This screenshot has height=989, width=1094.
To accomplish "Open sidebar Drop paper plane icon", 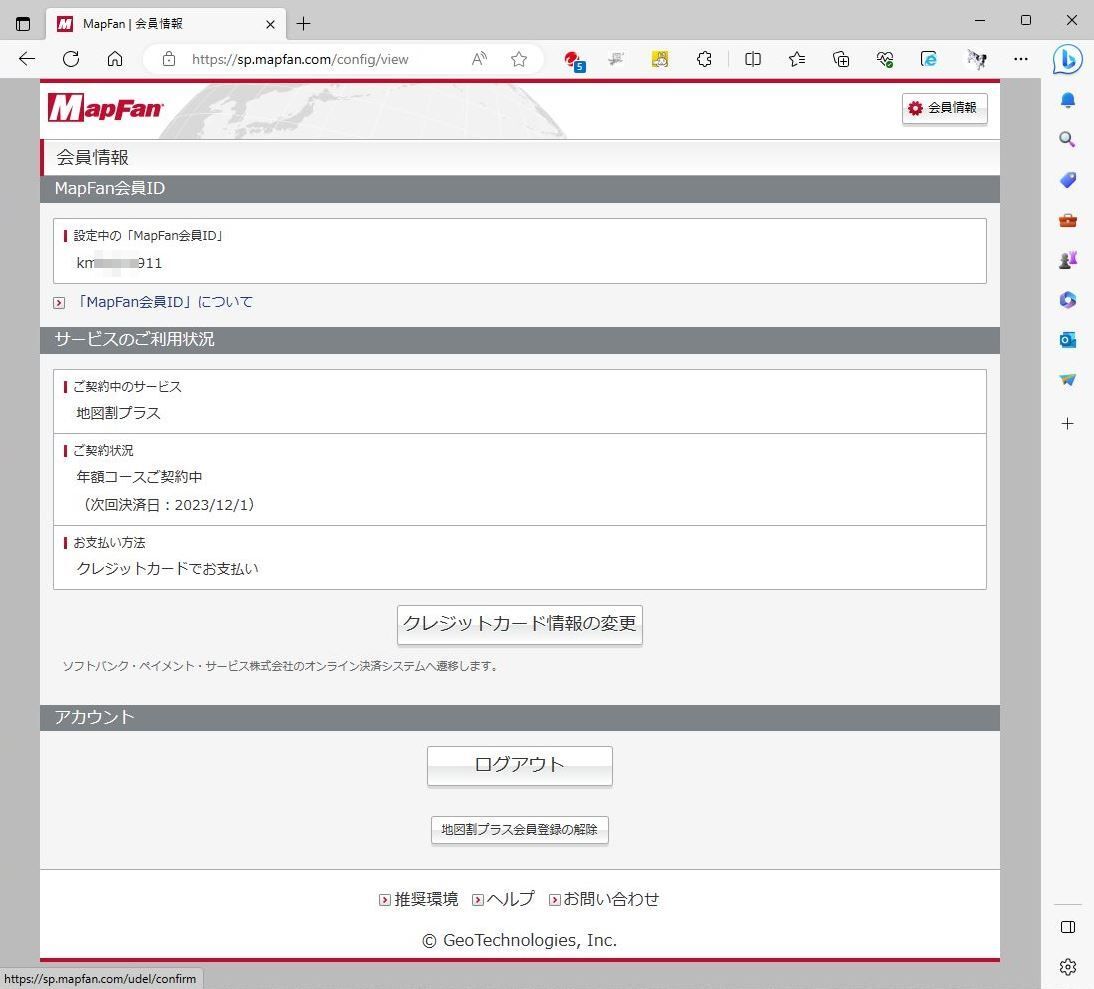I will 1067,379.
